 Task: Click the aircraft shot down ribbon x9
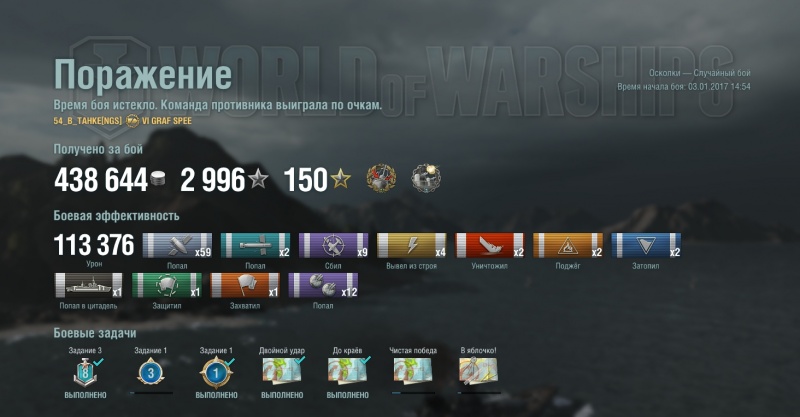tap(333, 246)
